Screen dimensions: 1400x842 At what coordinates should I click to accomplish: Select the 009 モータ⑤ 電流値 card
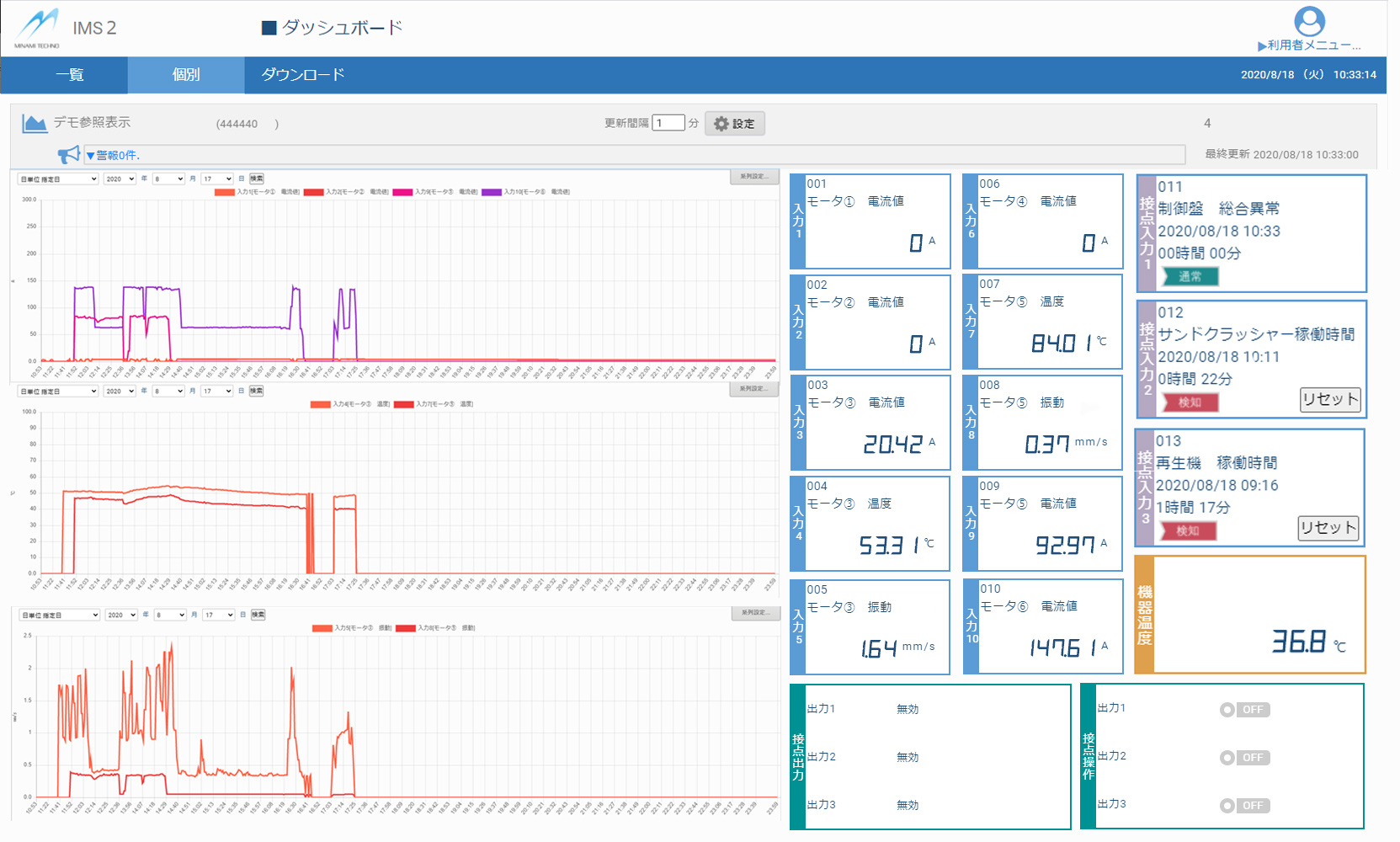coord(1043,524)
